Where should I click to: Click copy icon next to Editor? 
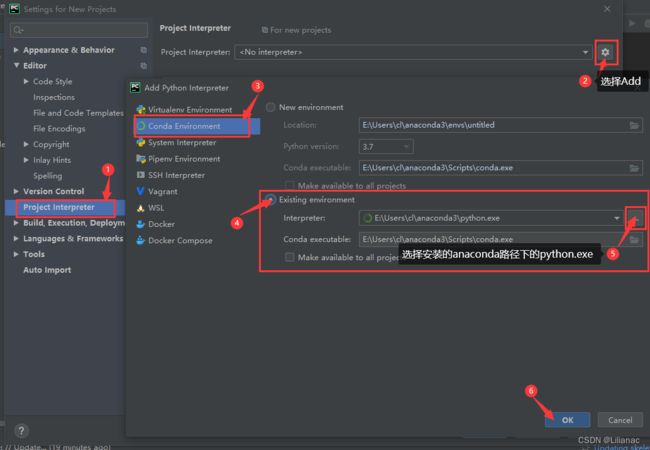click(143, 65)
